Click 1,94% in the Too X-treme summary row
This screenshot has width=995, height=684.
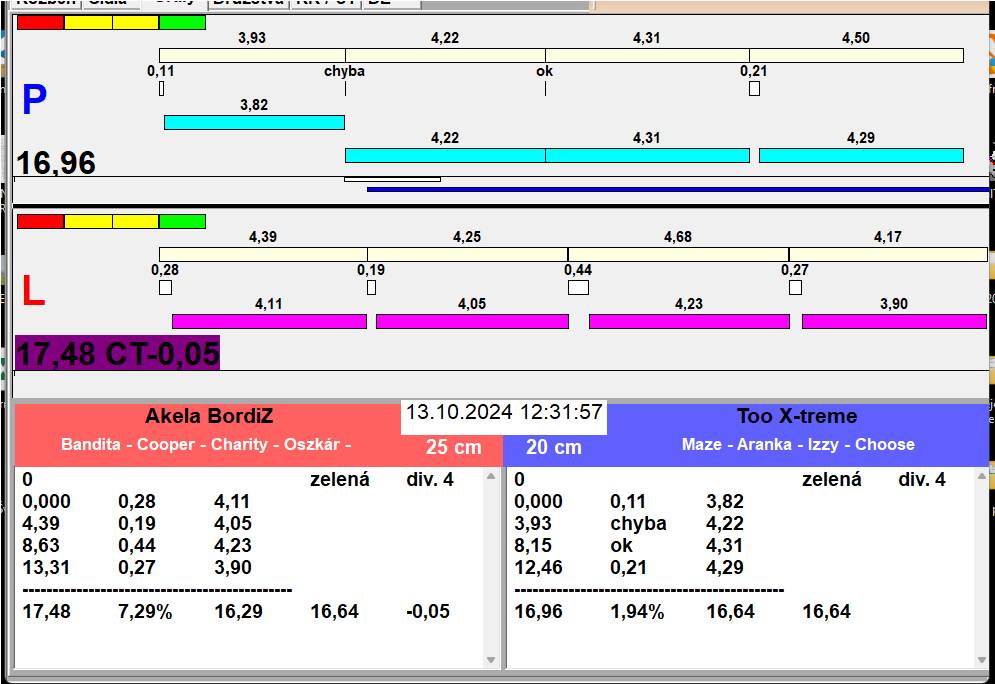(x=637, y=612)
